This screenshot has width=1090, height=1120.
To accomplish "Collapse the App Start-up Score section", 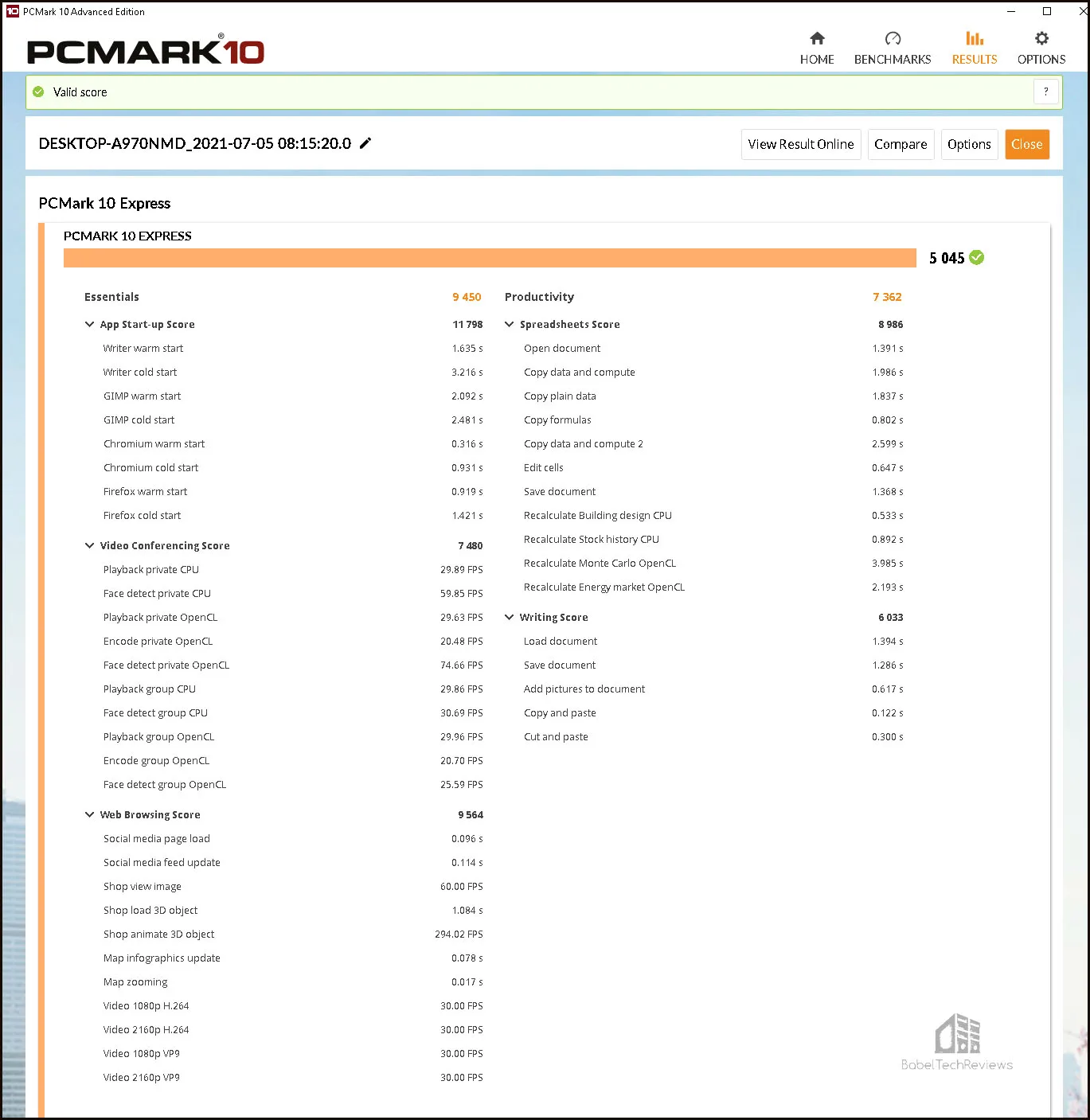I will [x=89, y=324].
